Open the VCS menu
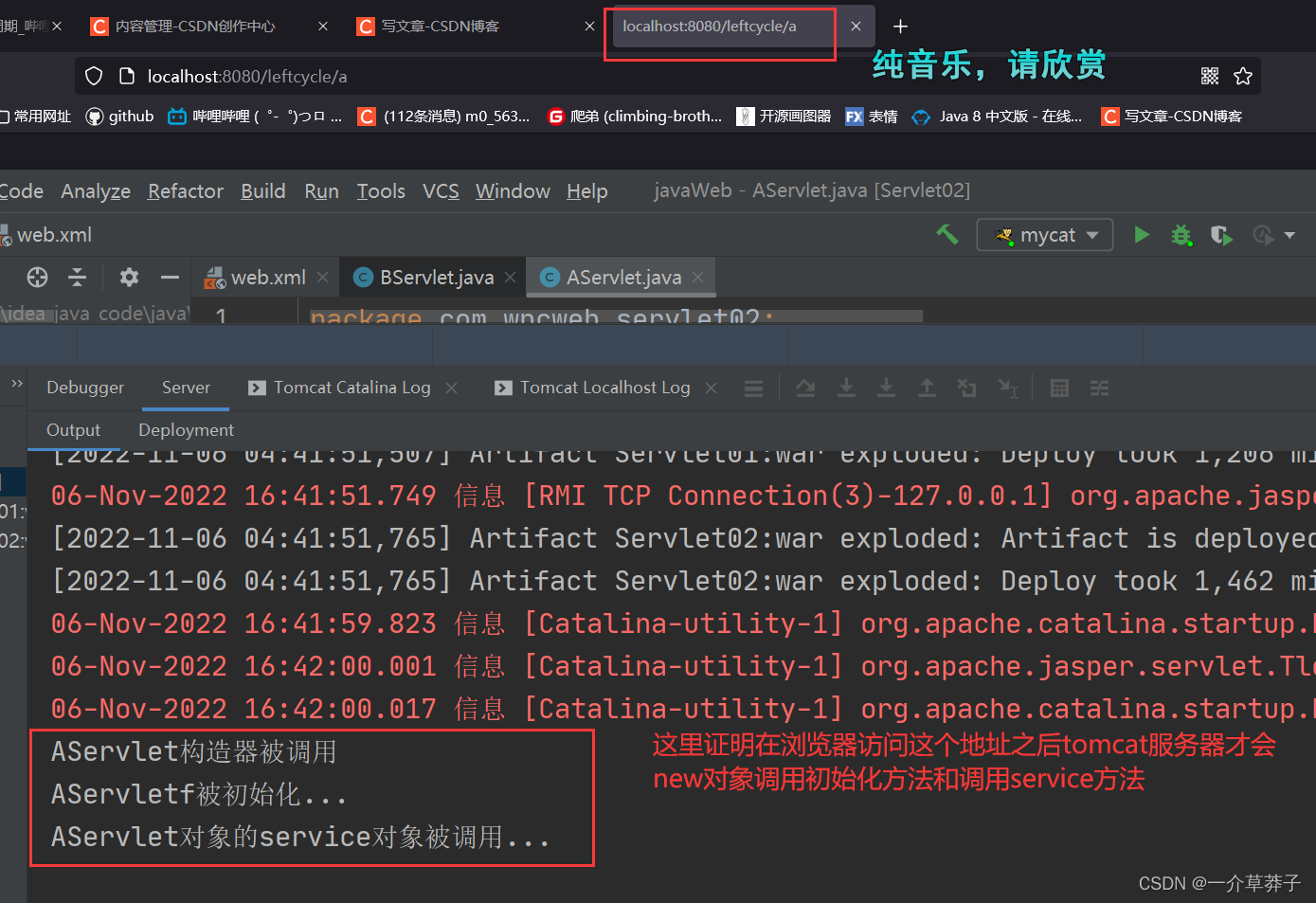 [x=441, y=191]
